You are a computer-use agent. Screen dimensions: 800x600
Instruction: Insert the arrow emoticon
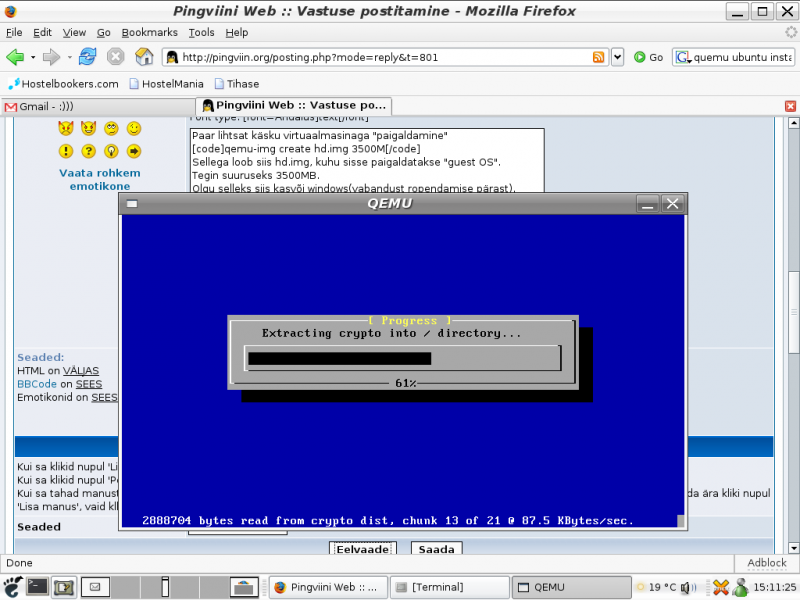pyautogui.click(x=134, y=151)
